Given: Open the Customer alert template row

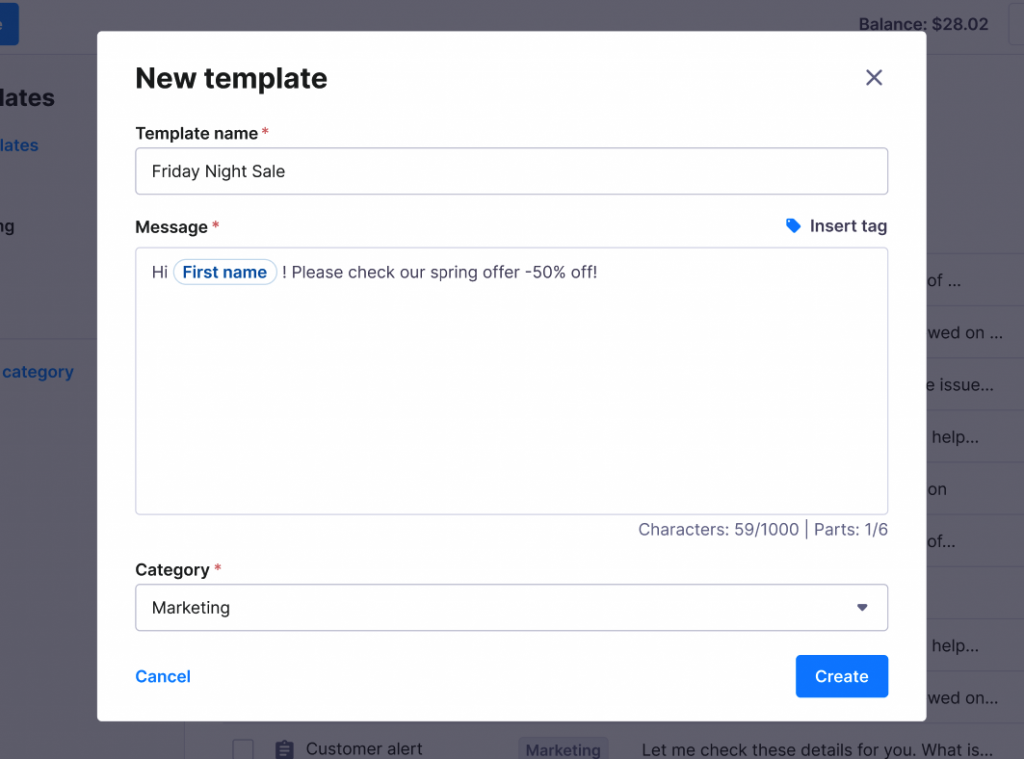Looking at the screenshot, I should (x=364, y=749).
